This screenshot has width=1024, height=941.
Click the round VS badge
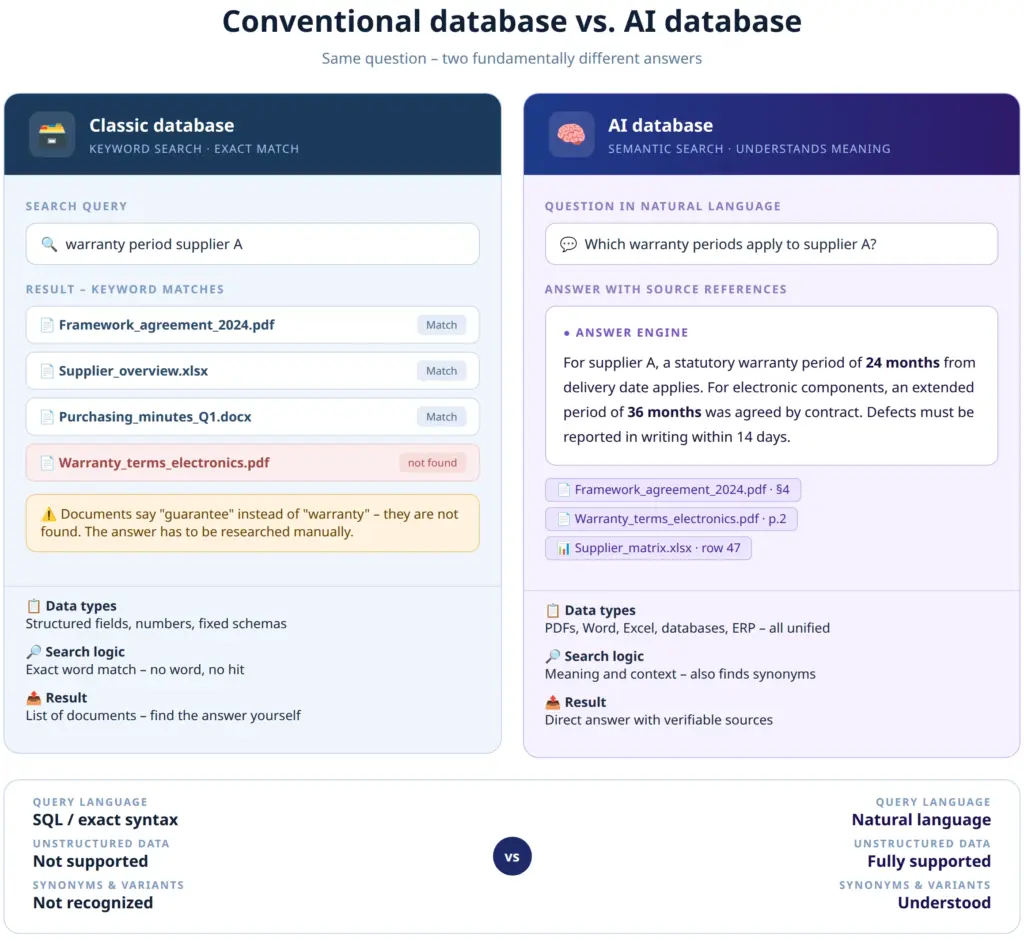click(512, 857)
